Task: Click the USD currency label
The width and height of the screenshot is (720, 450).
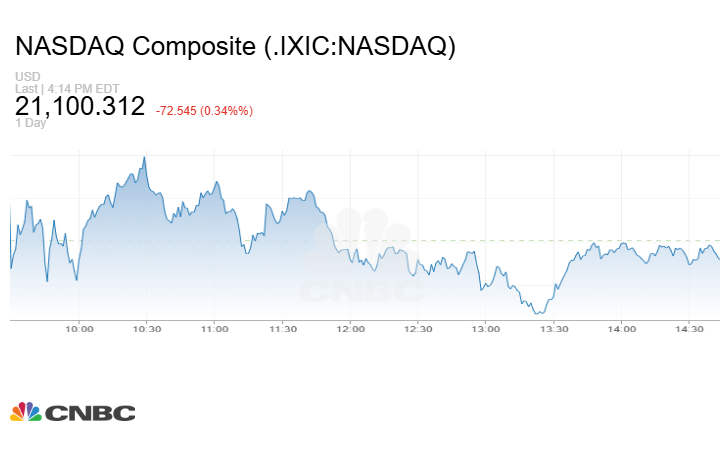Action: tap(27, 77)
